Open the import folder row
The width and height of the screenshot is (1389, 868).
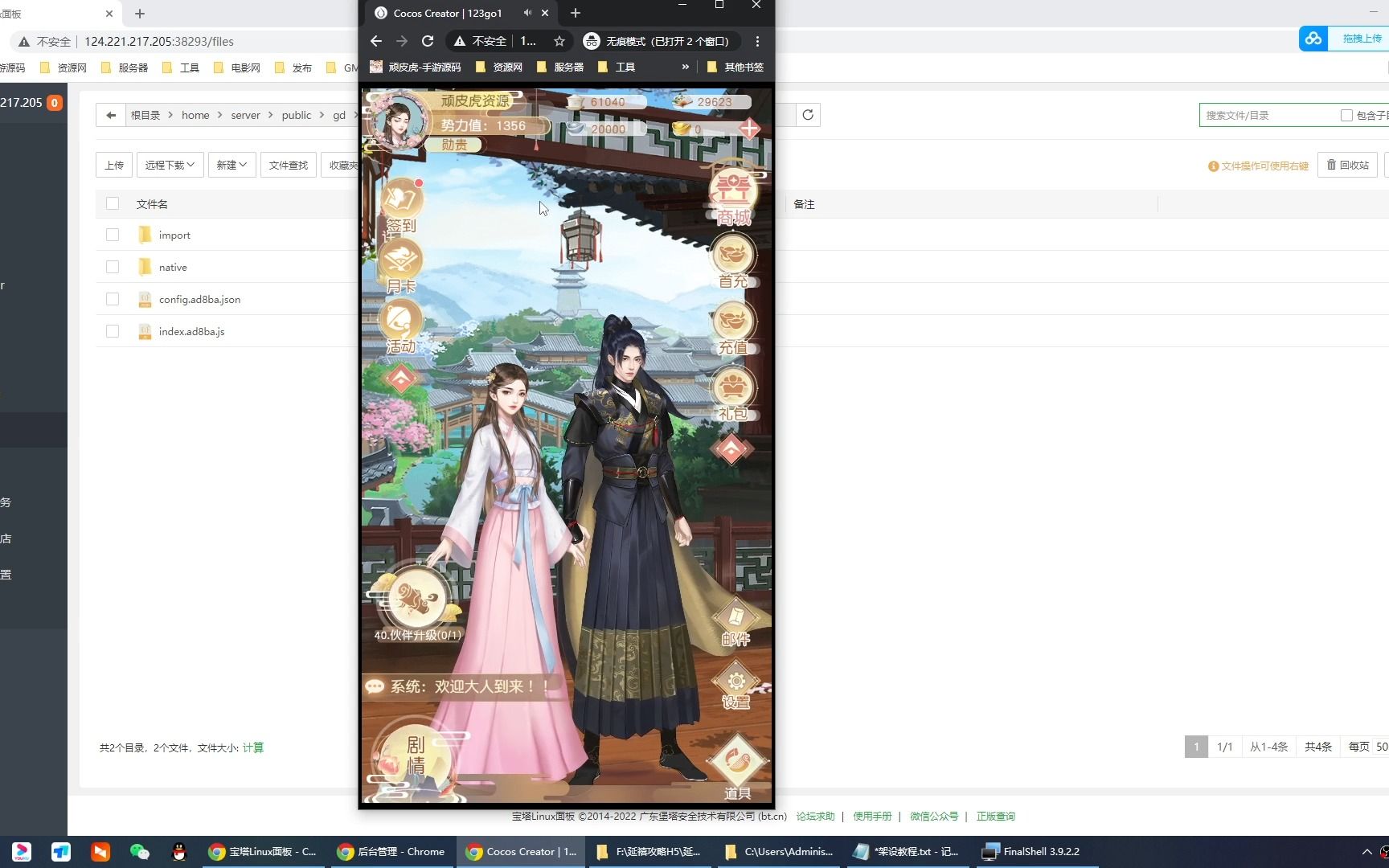point(174,235)
